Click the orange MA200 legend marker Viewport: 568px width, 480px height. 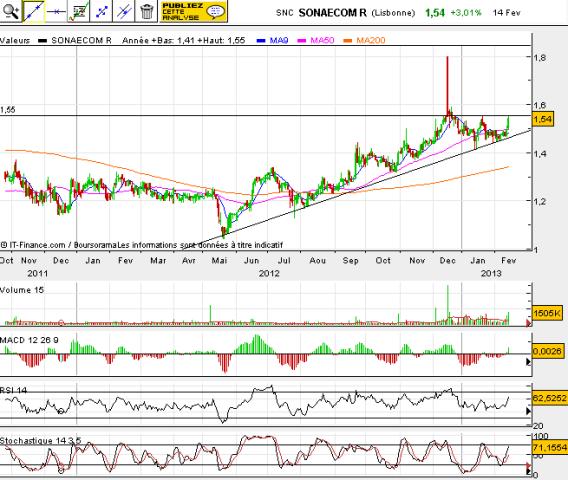pos(348,41)
